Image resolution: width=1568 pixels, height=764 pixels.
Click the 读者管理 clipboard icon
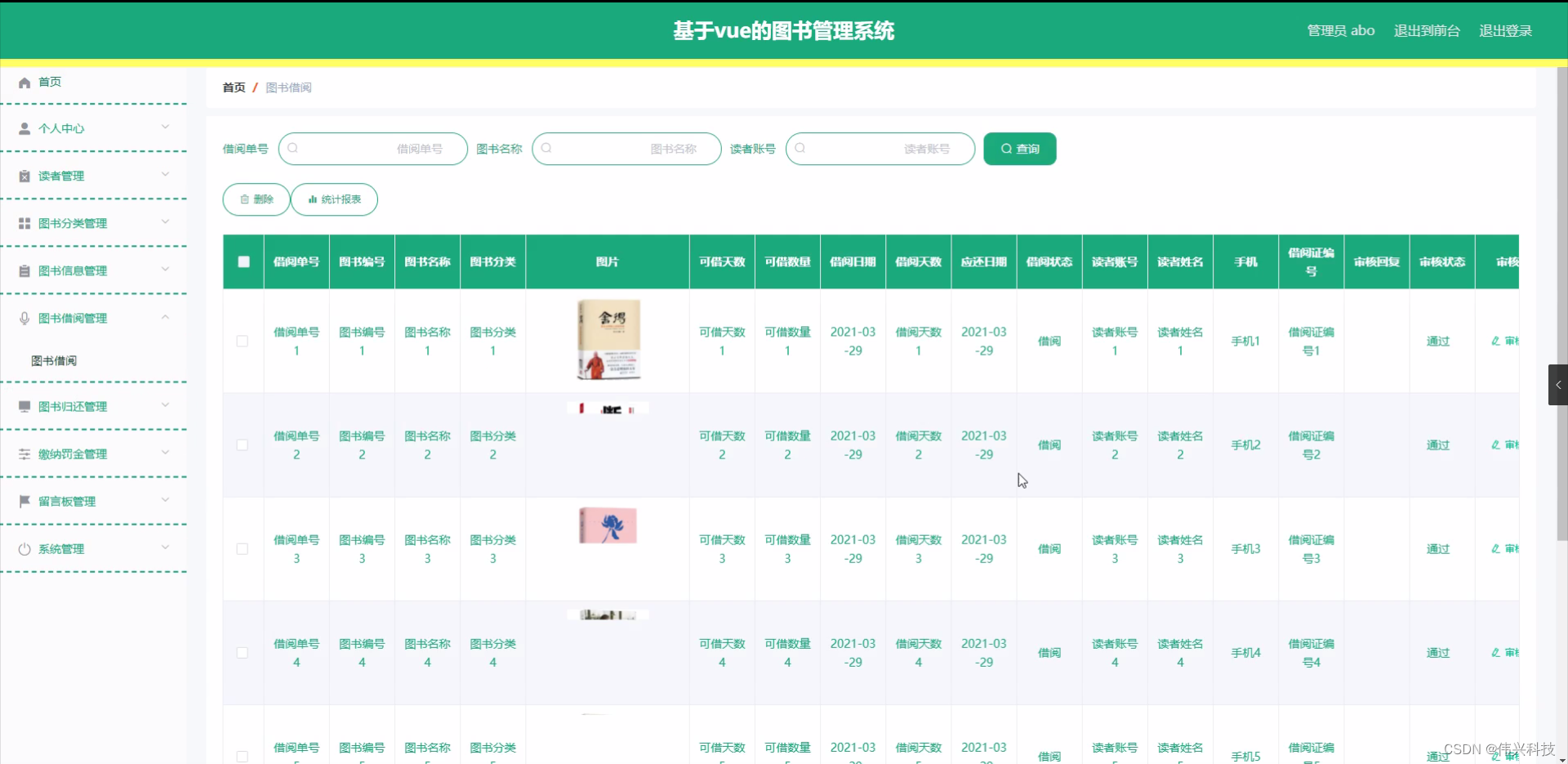click(24, 175)
